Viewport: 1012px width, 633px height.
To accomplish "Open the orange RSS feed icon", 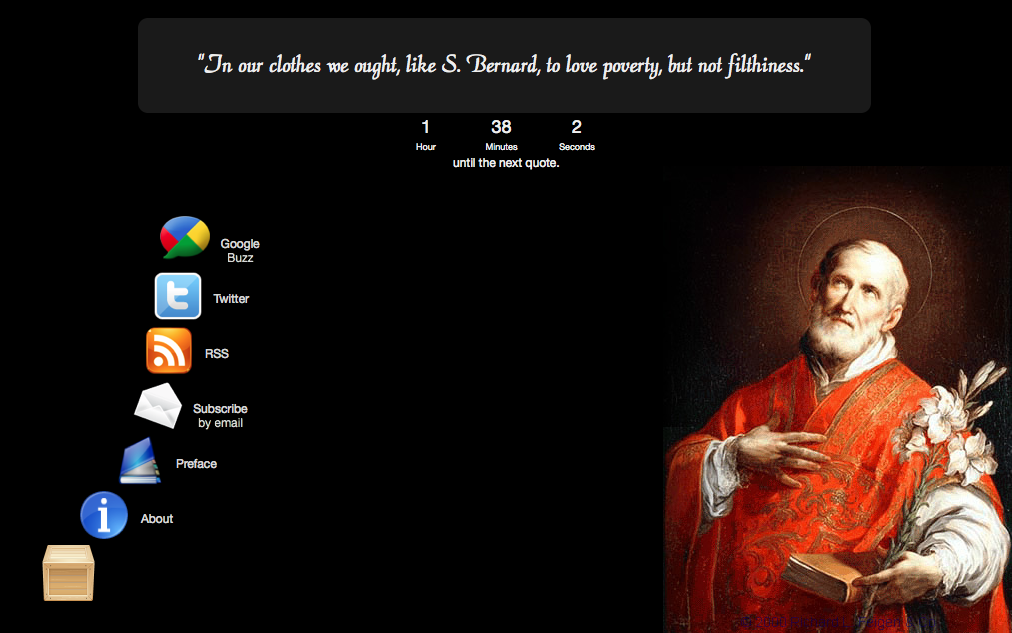I will (169, 350).
